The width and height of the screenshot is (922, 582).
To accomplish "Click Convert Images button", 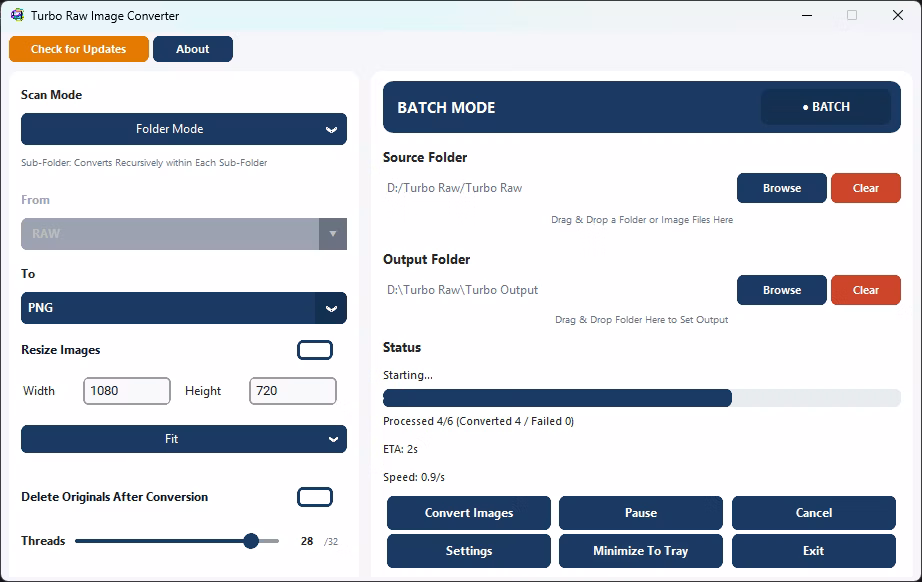I will click(469, 513).
